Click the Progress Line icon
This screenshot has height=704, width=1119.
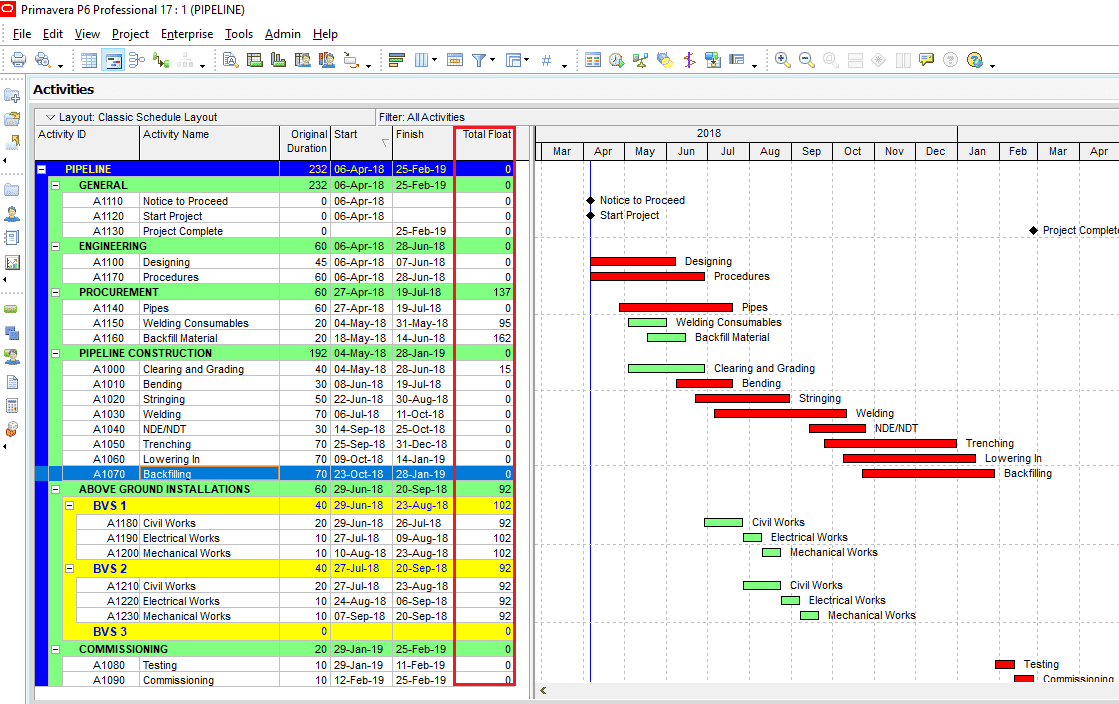(689, 60)
